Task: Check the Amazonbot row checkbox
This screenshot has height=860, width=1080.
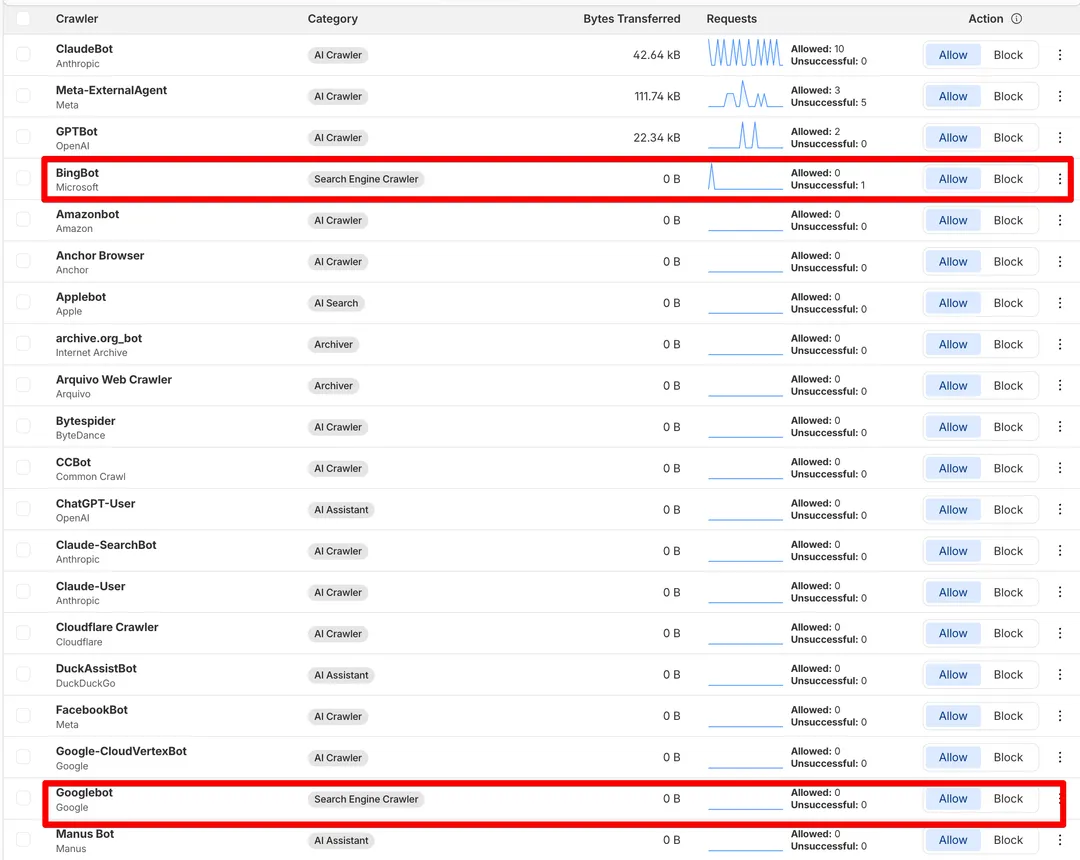Action: pyautogui.click(x=23, y=219)
